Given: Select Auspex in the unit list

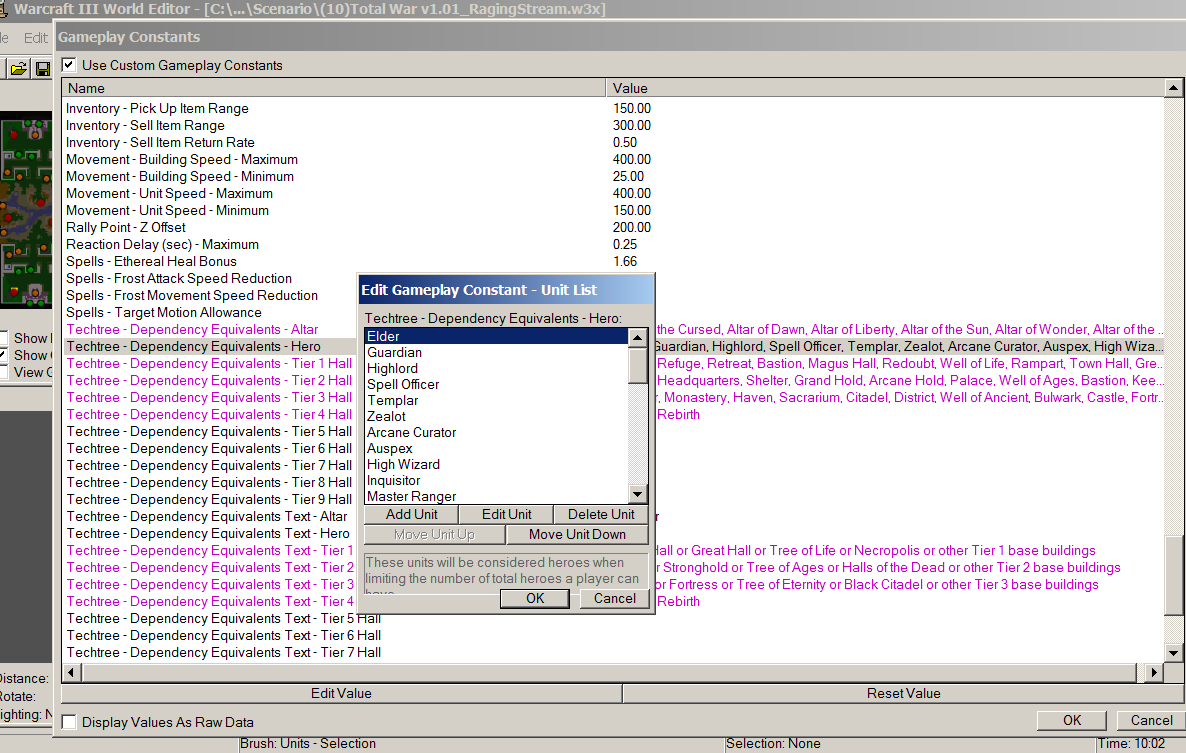Looking at the screenshot, I should click(496, 448).
